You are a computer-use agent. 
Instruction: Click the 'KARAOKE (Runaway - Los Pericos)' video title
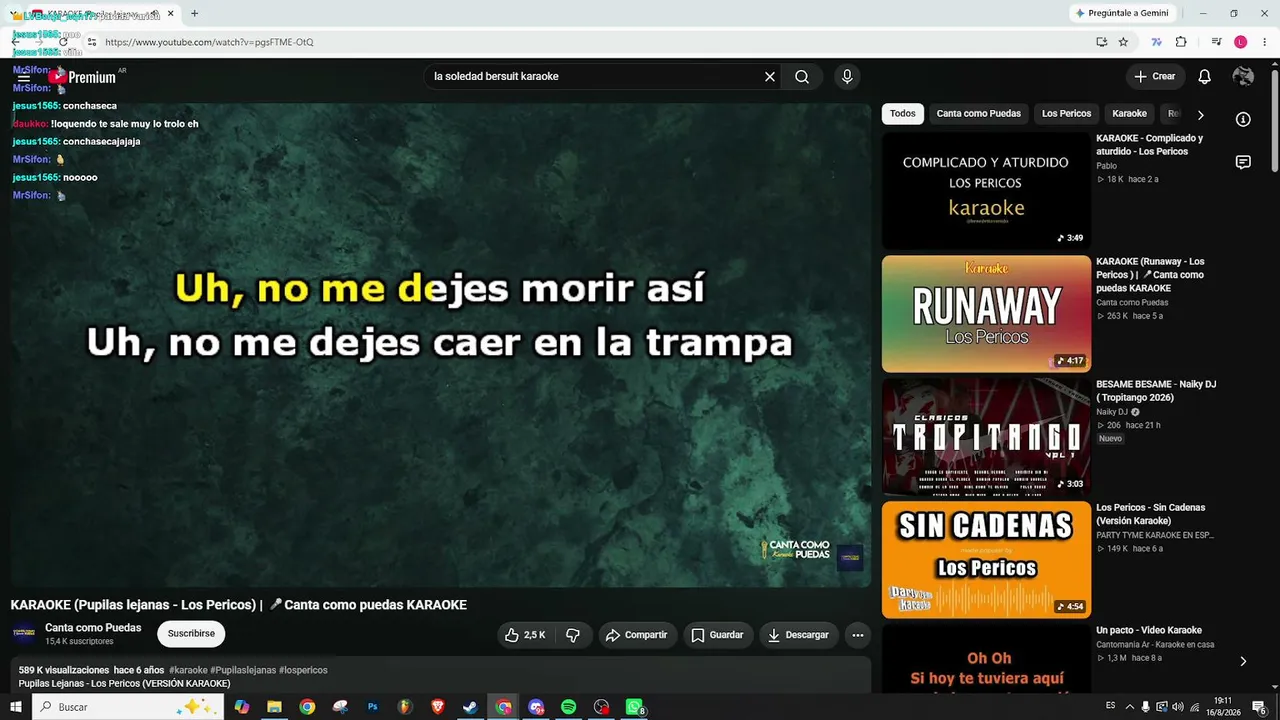pos(1150,275)
